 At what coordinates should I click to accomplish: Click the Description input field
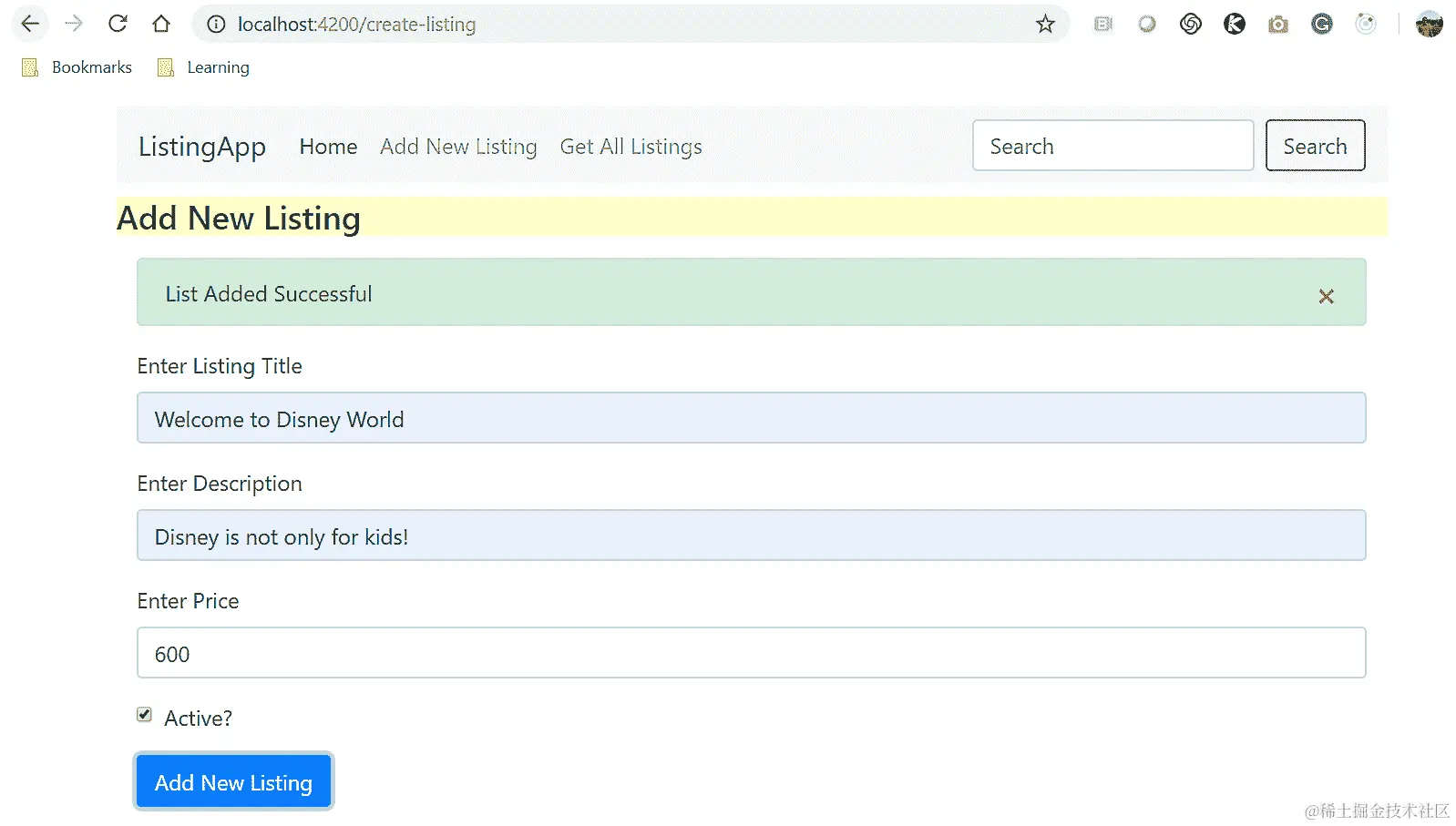pos(751,535)
